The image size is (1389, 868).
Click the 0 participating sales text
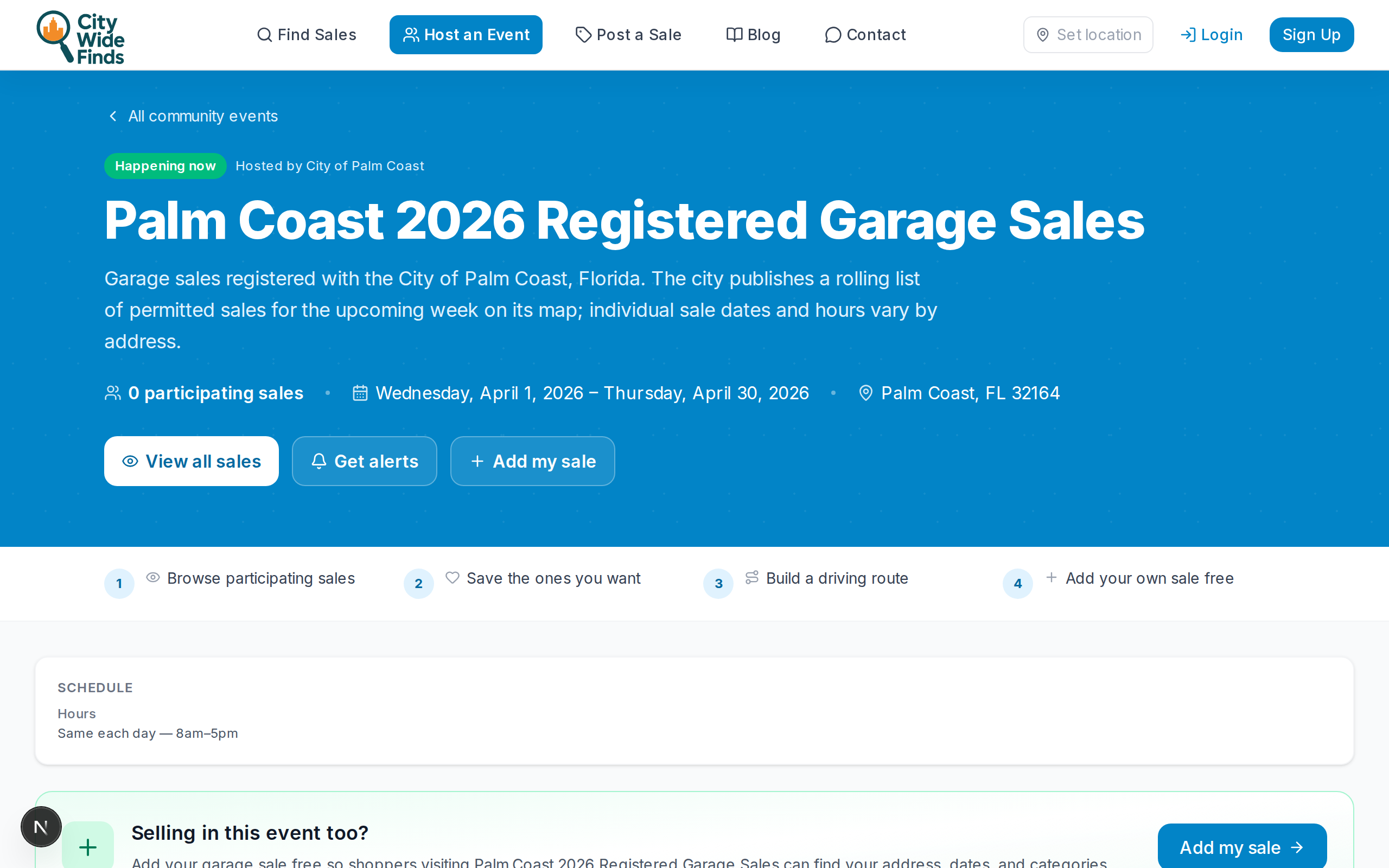click(216, 393)
